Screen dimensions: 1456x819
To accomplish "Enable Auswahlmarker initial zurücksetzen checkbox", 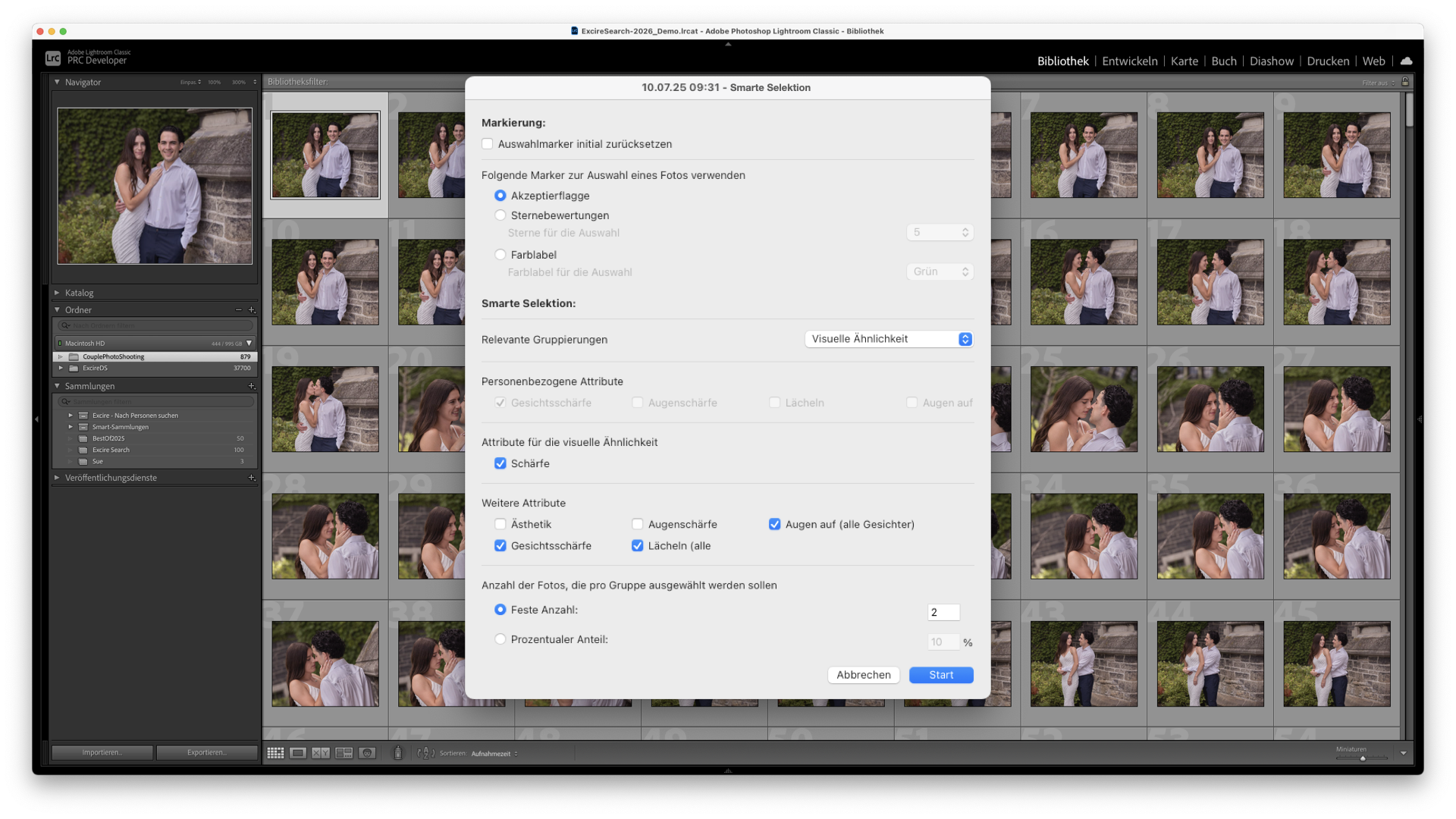I will click(488, 144).
